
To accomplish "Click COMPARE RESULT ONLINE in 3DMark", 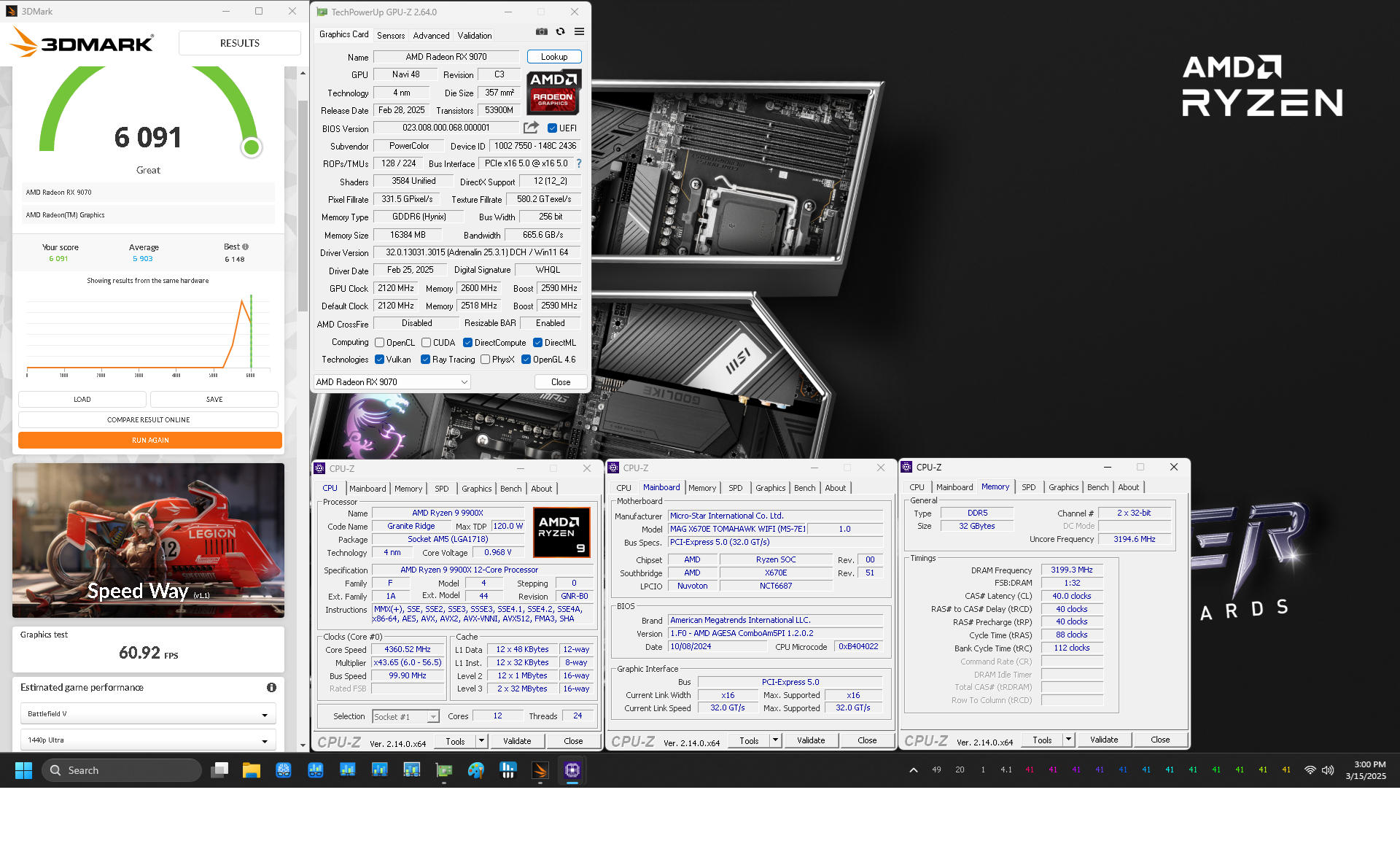I will [x=148, y=420].
